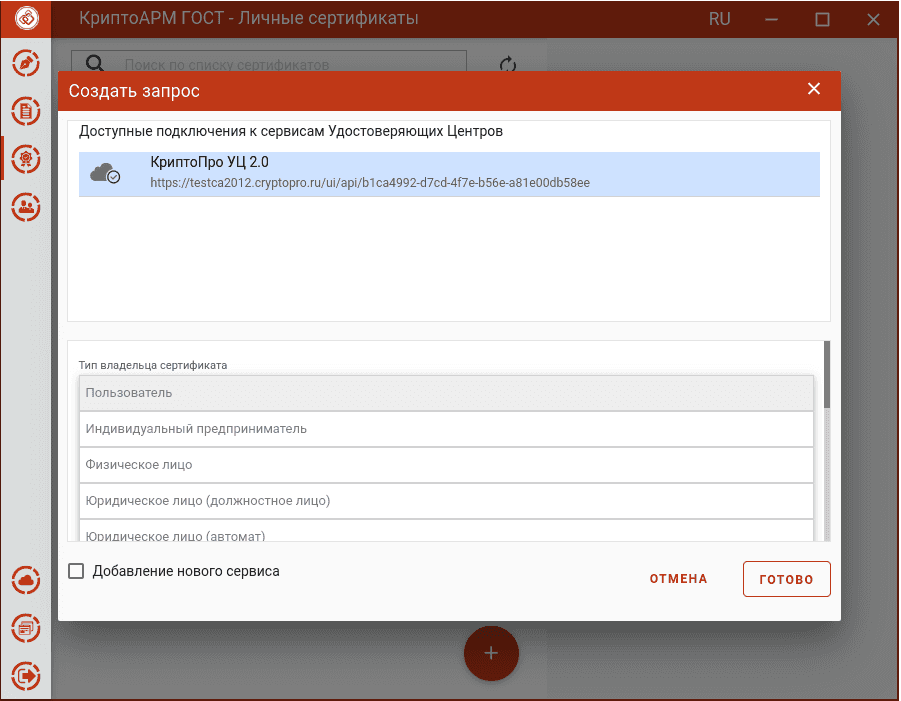Select the КриптоПро УЦ 2.0 connection
The height and width of the screenshot is (701, 901).
tap(449, 174)
